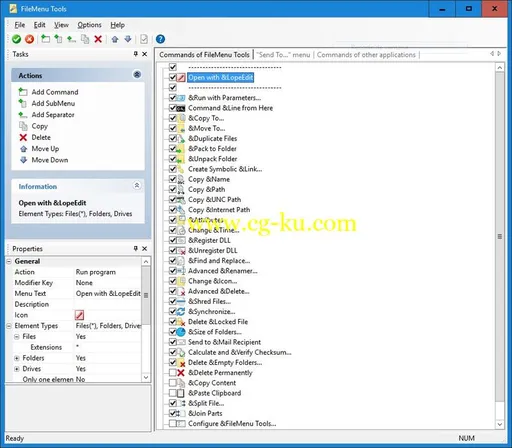
Task: Open the File menu
Action: click(20, 25)
